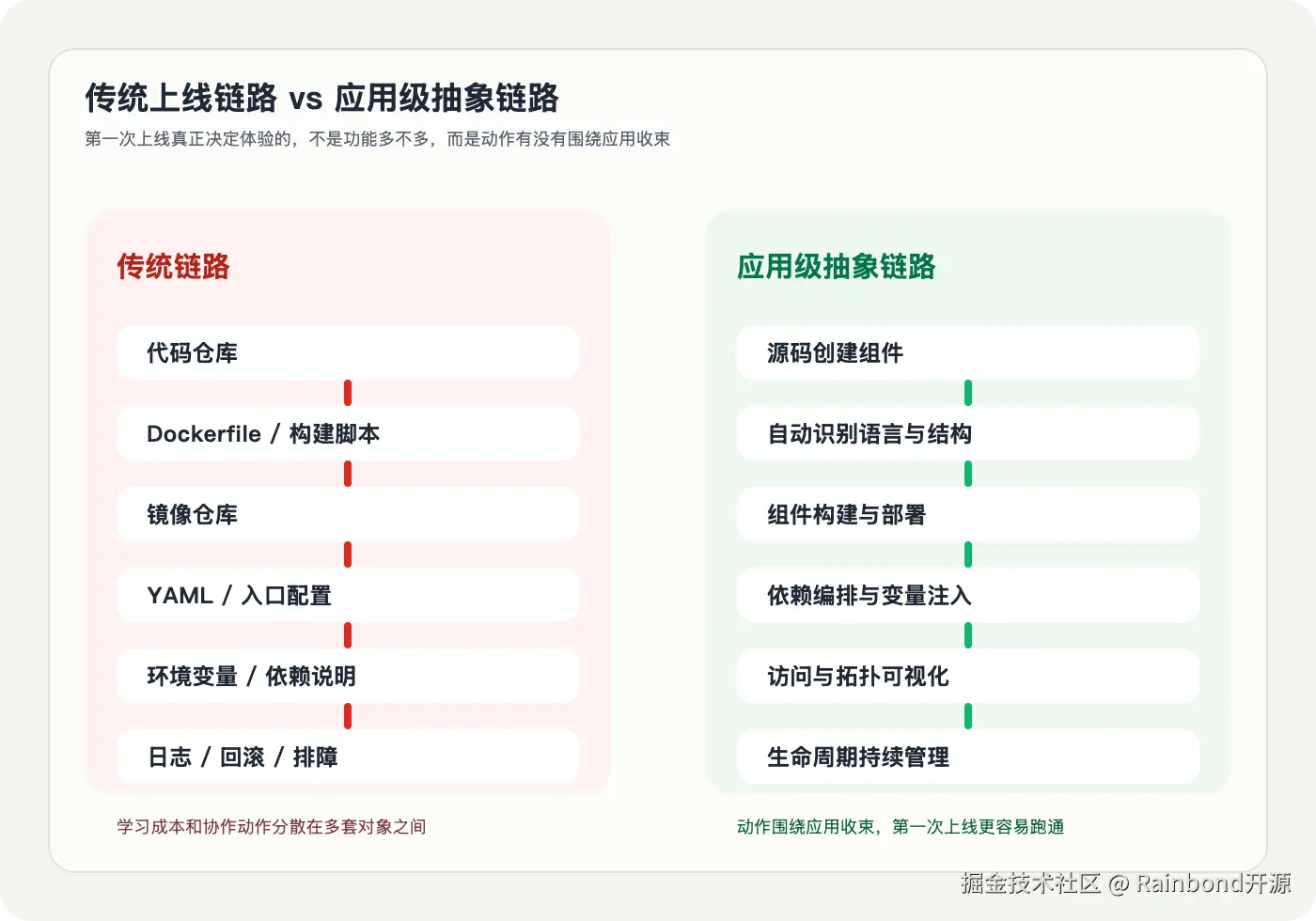Screen dimensions: 1316x921
Task: Click the green connector below 源码创建组件
Action: tap(968, 393)
